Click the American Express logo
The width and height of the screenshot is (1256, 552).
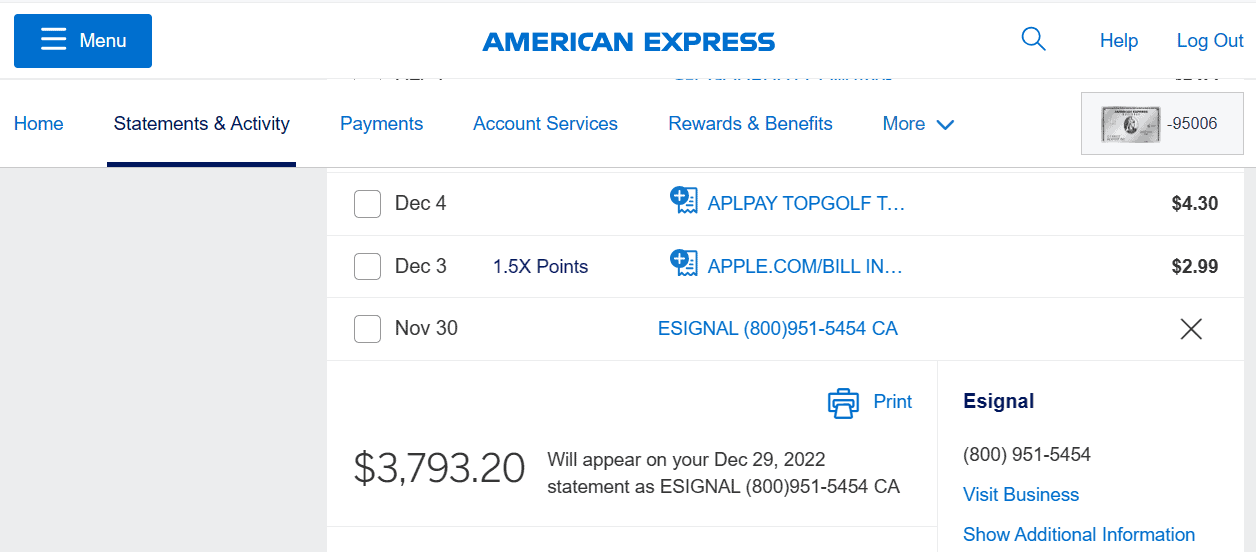point(629,42)
